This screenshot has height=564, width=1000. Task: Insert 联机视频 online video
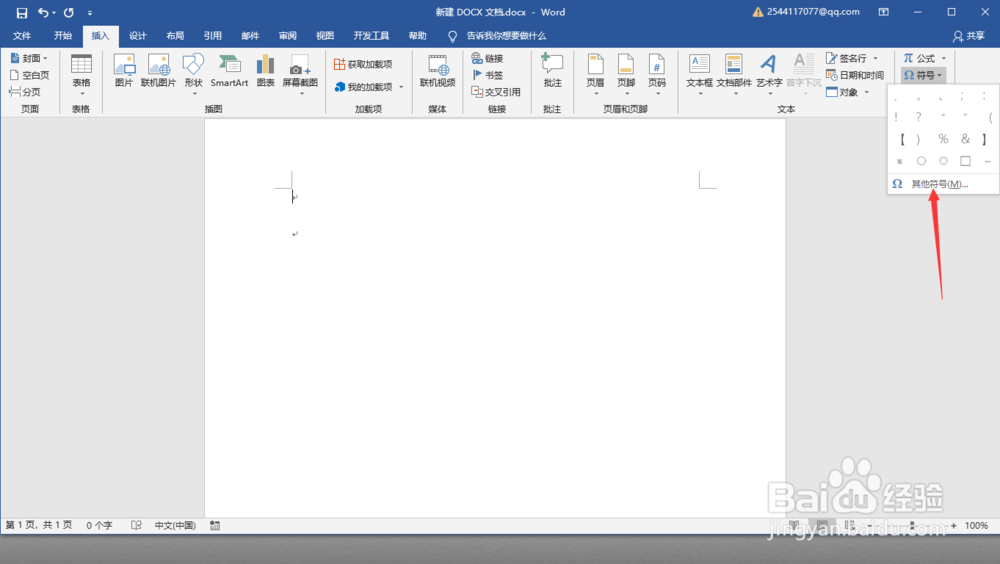[438, 71]
